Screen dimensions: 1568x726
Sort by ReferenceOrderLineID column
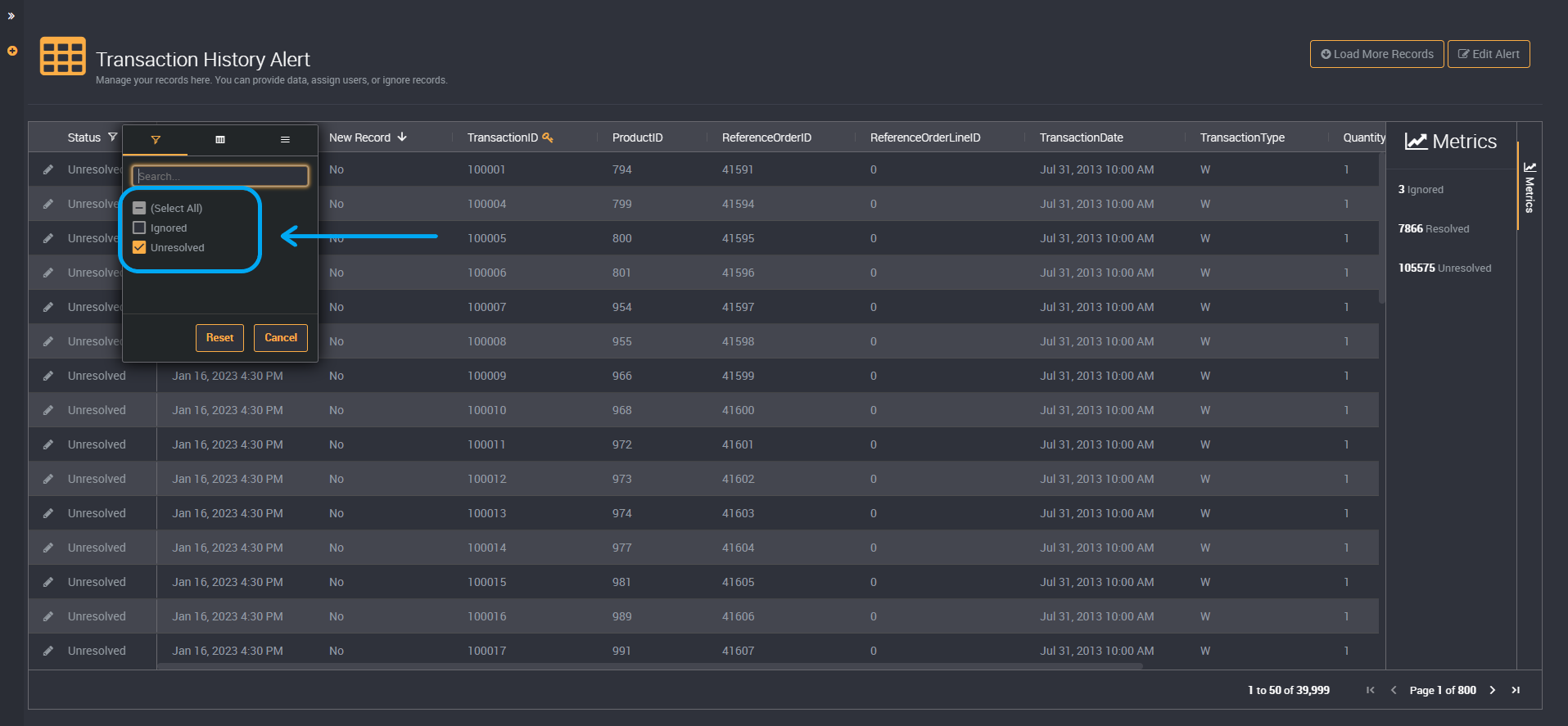[x=925, y=138]
